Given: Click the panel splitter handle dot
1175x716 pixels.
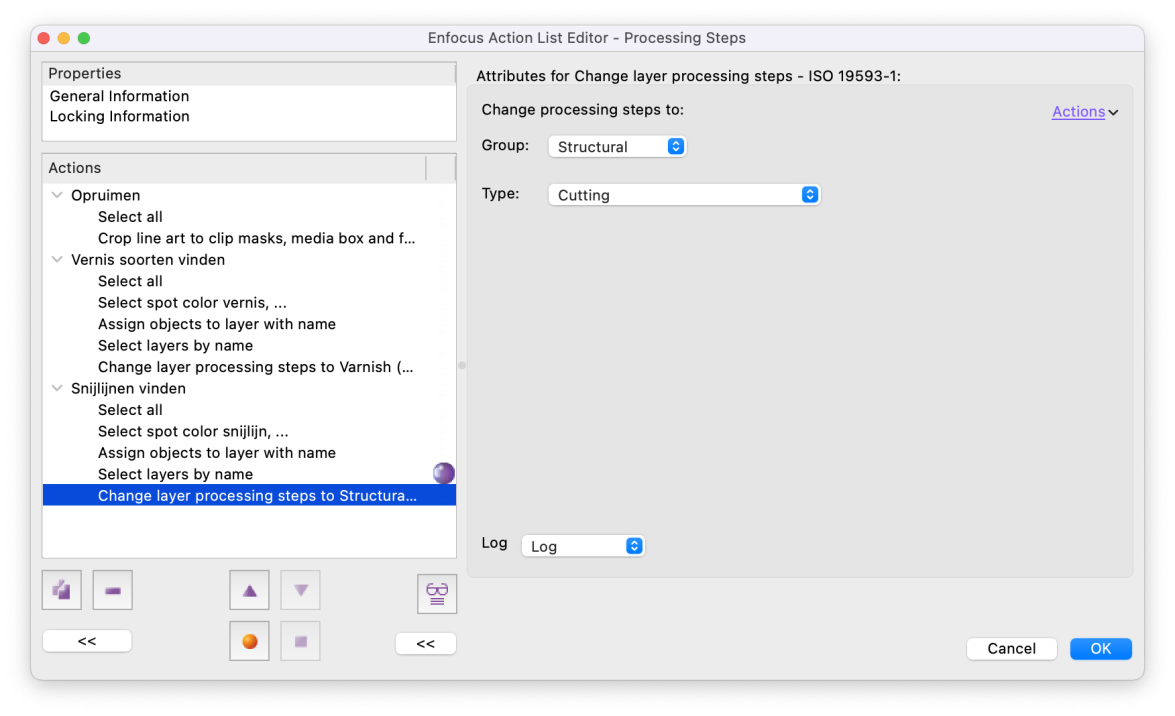Looking at the screenshot, I should 462,366.
